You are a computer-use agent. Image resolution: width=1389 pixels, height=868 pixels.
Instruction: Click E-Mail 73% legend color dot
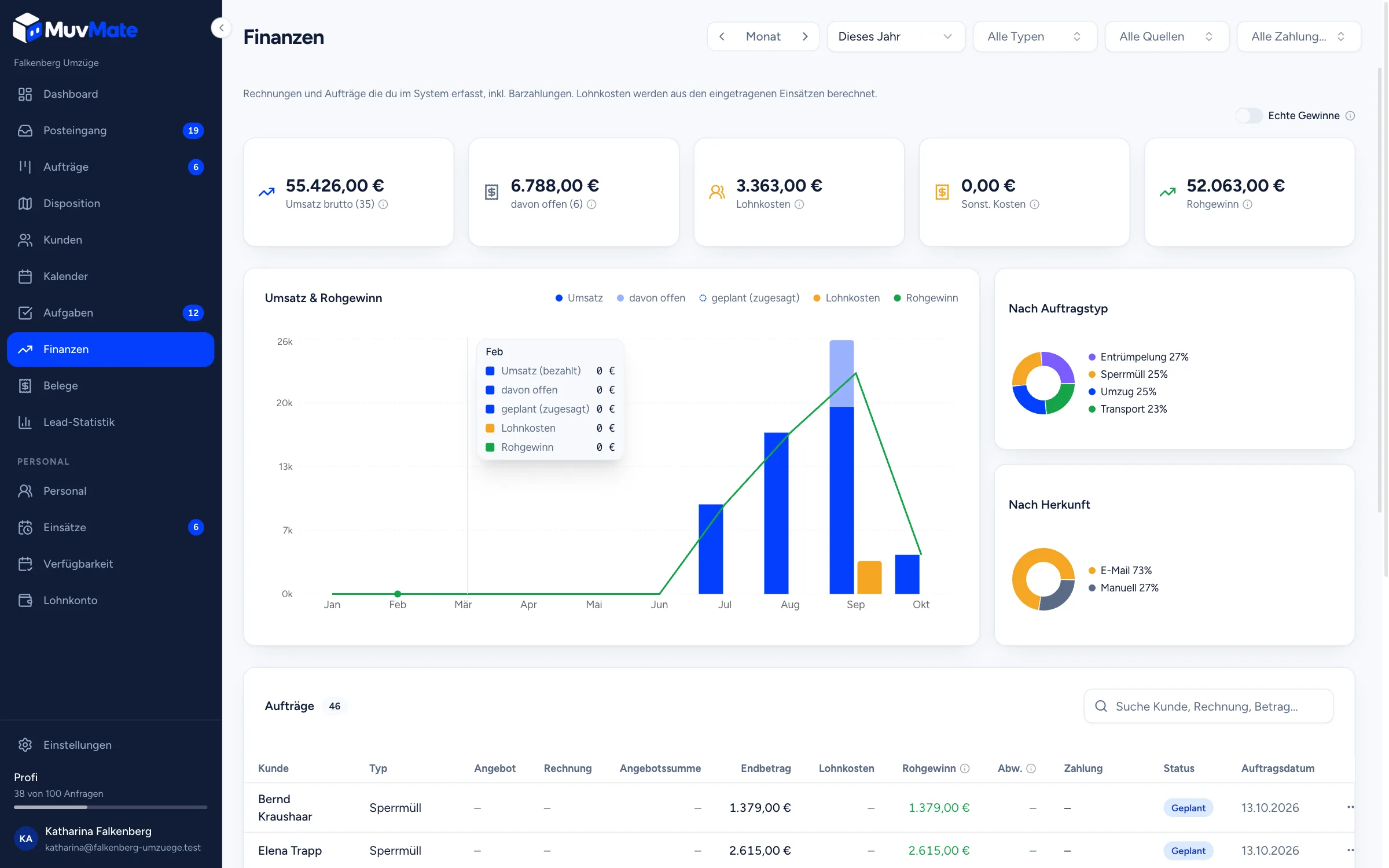(1092, 571)
